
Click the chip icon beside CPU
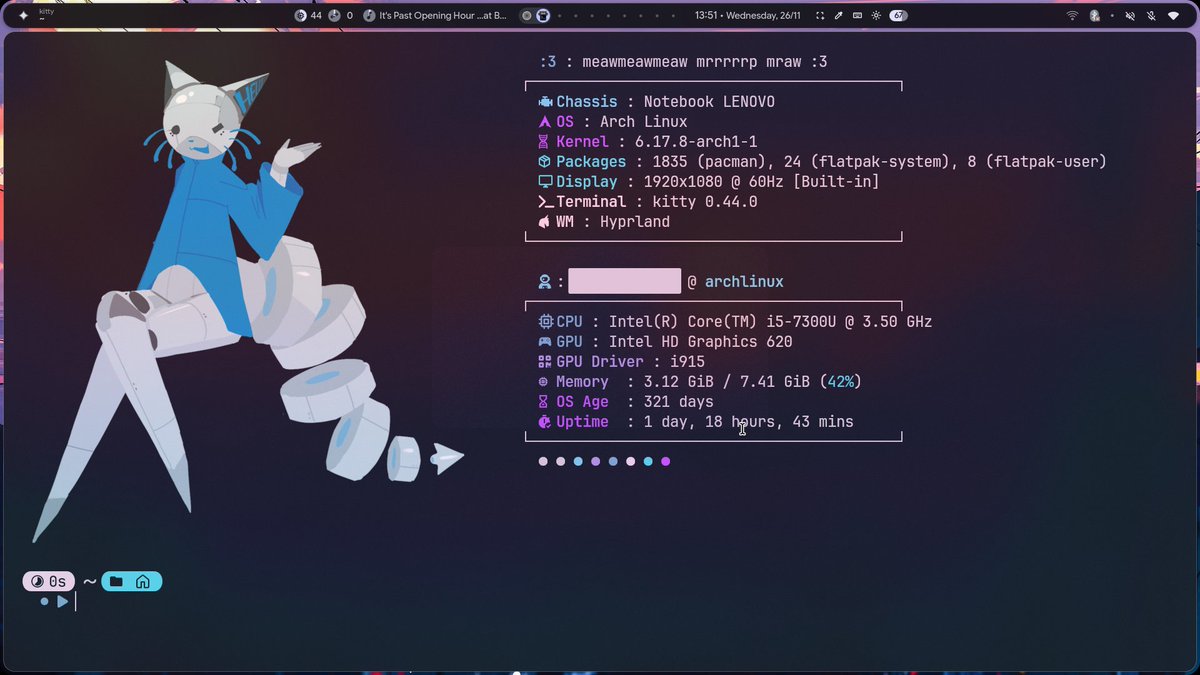(x=545, y=322)
